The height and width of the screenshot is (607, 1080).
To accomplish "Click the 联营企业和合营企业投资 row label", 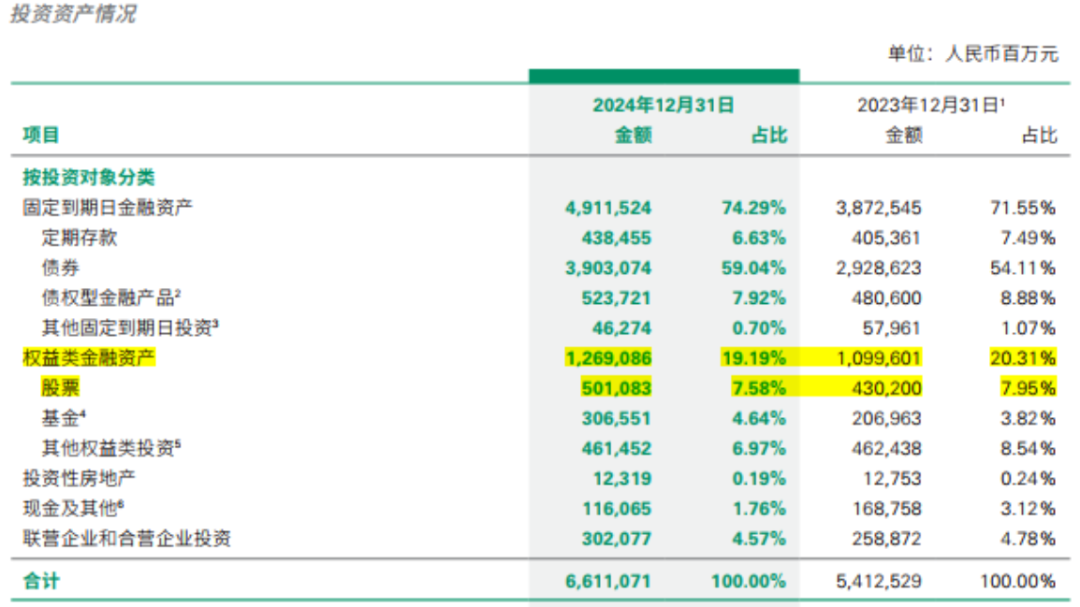I will [127, 539].
